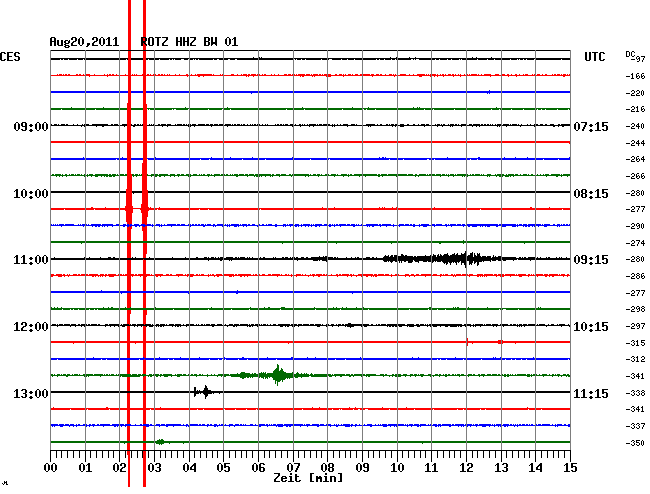Select the 09:00 local time label
The image size is (650, 494).
31,126
